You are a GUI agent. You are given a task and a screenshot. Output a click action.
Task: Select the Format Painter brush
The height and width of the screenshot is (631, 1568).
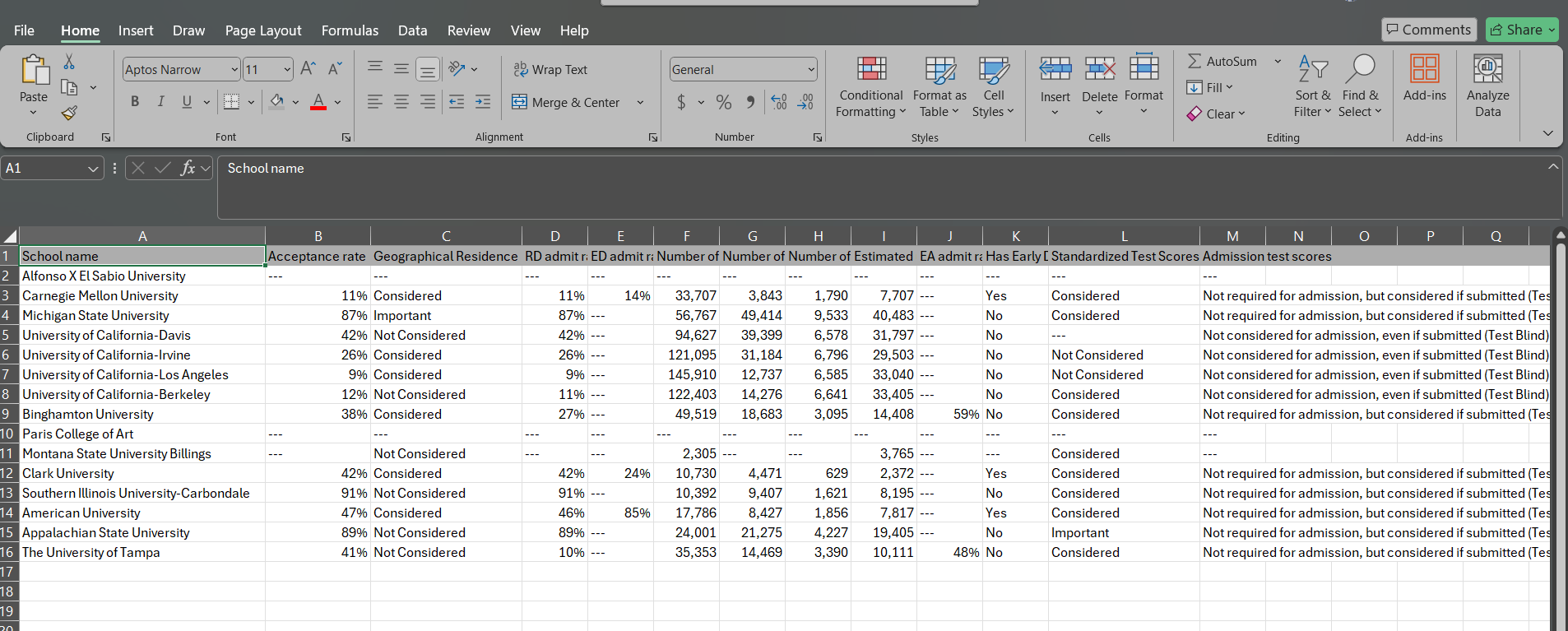[x=69, y=112]
